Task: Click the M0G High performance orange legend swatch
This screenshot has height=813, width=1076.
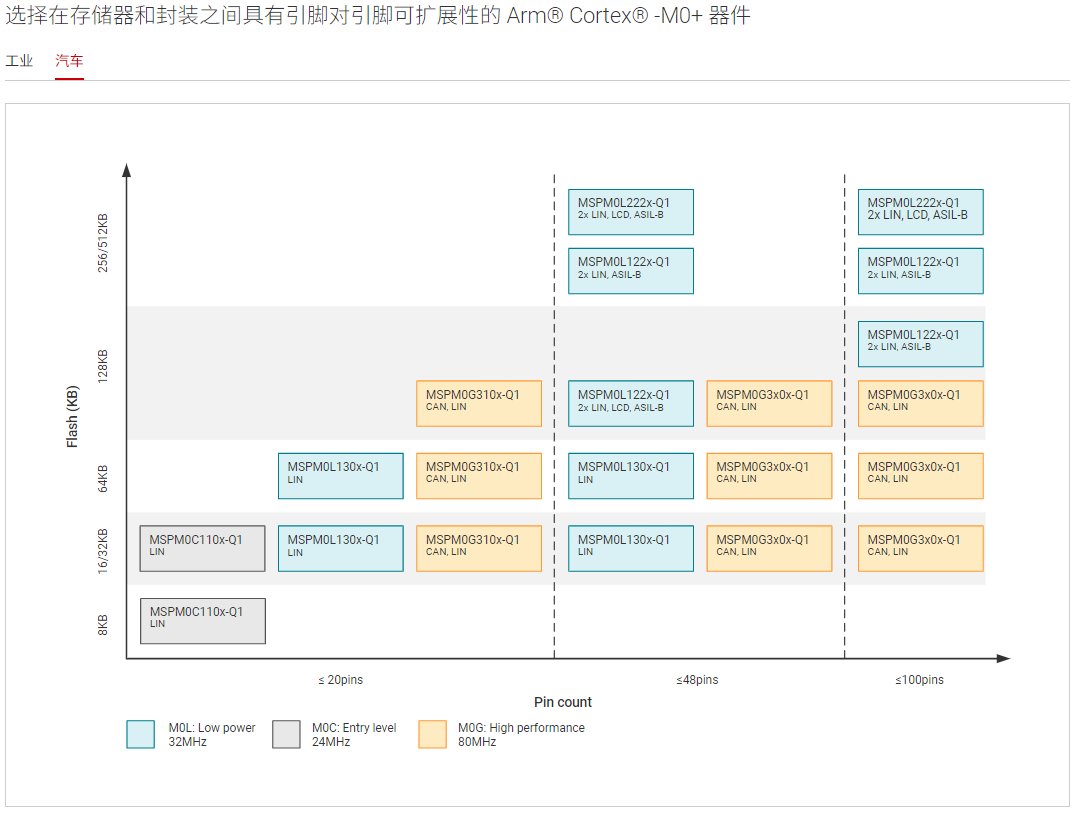Action: (x=432, y=734)
